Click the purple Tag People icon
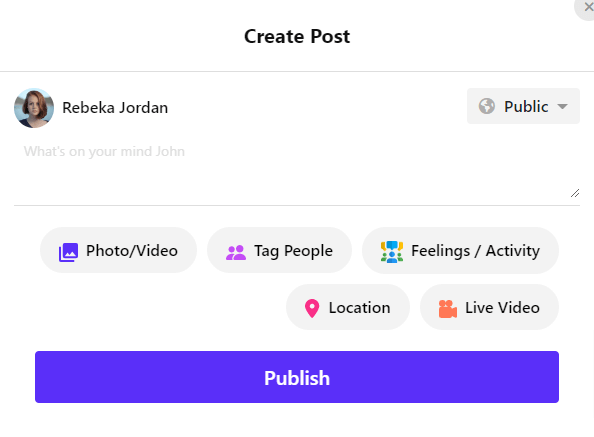The width and height of the screenshot is (594, 437). 236,253
